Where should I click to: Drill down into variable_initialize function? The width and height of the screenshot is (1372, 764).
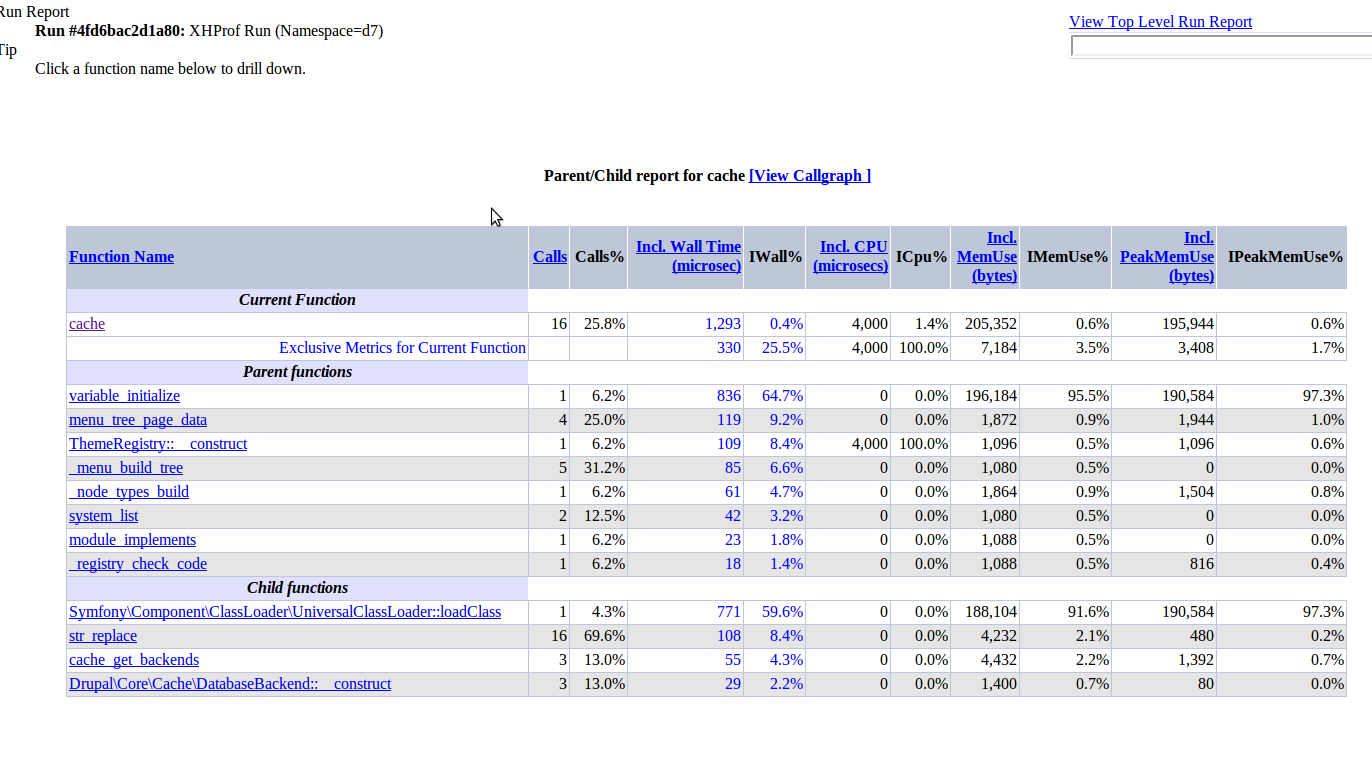tap(124, 396)
